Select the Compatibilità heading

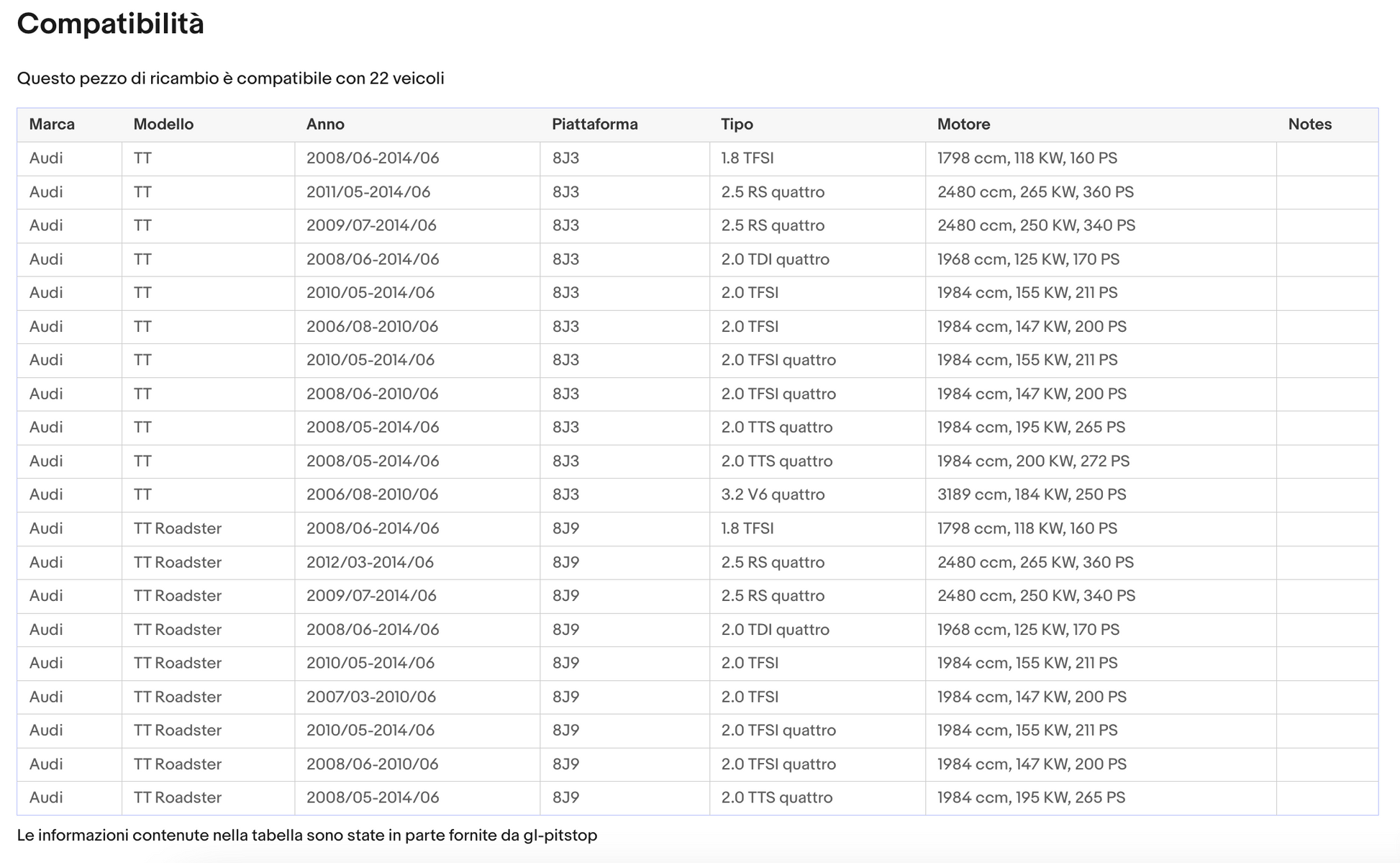pos(111,24)
